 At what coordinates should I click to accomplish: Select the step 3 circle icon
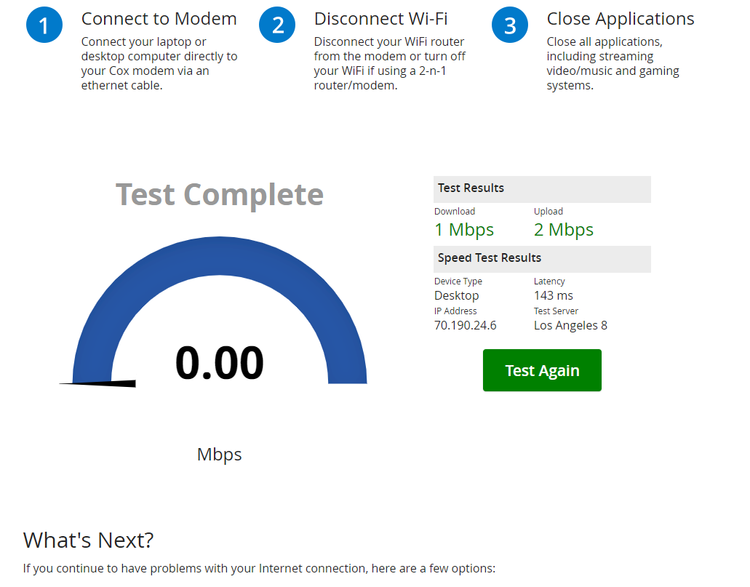pos(510,25)
